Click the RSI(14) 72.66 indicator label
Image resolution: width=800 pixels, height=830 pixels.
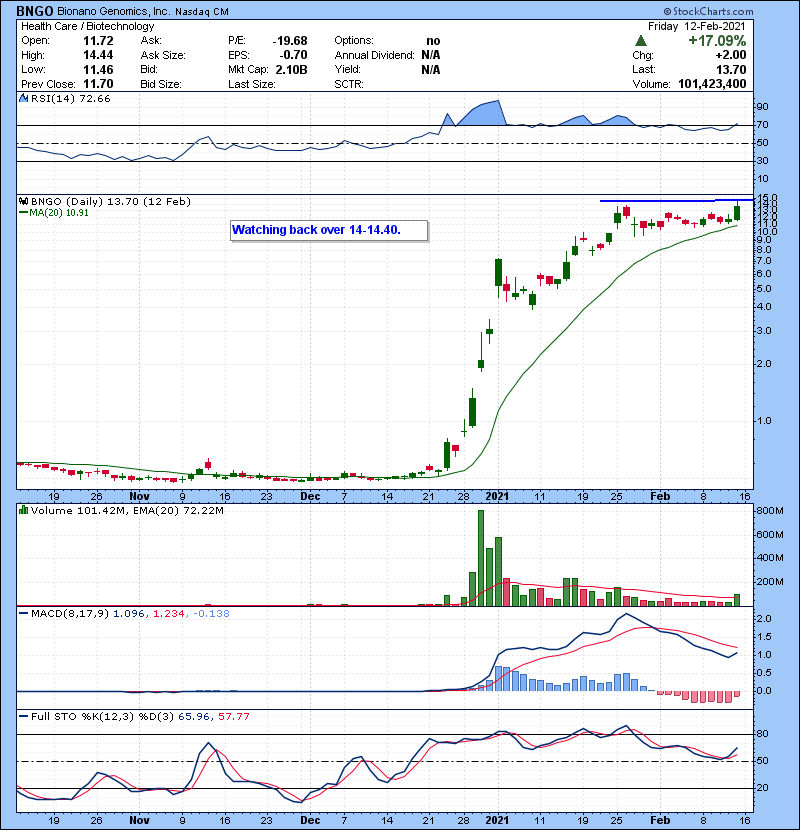point(70,98)
